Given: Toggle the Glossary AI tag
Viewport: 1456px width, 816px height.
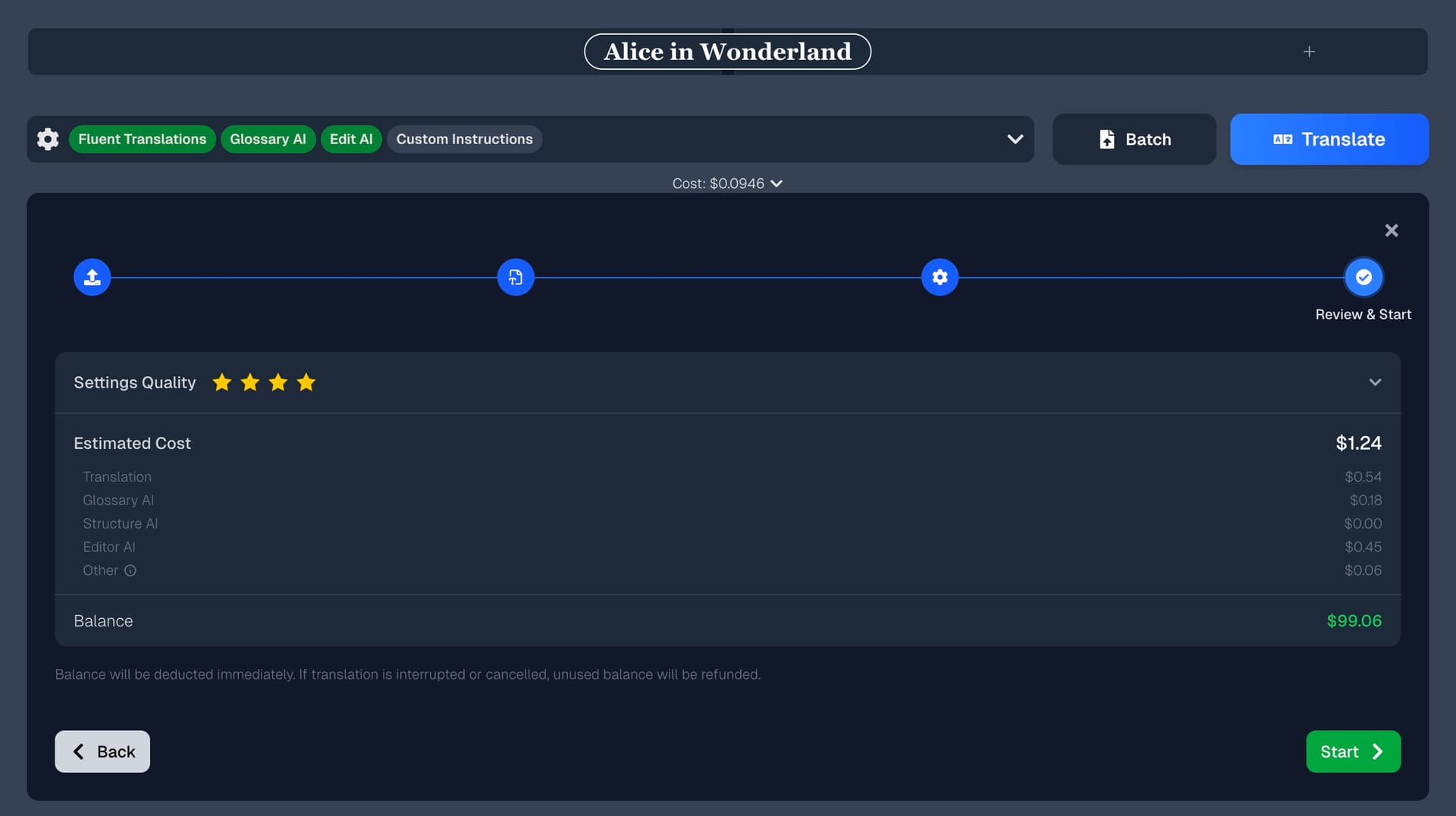Looking at the screenshot, I should (x=268, y=140).
